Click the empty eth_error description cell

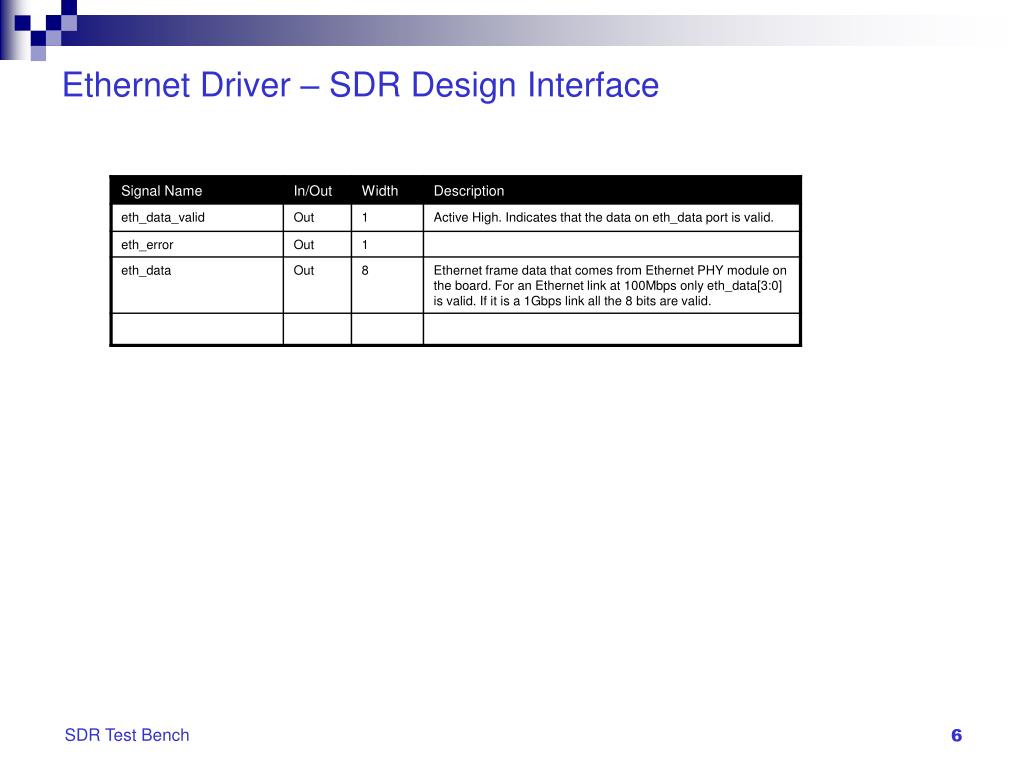610,243
